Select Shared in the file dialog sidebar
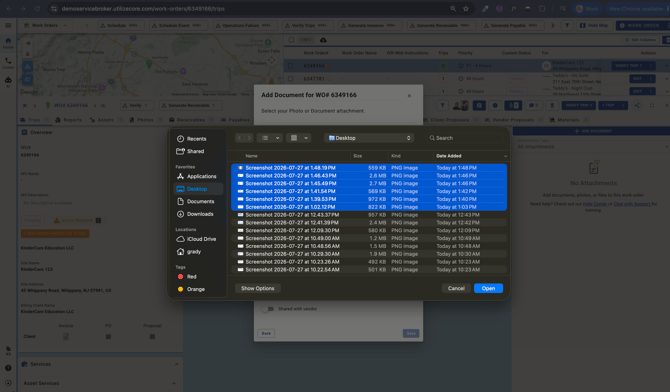The height and width of the screenshot is (392, 670). [191, 151]
